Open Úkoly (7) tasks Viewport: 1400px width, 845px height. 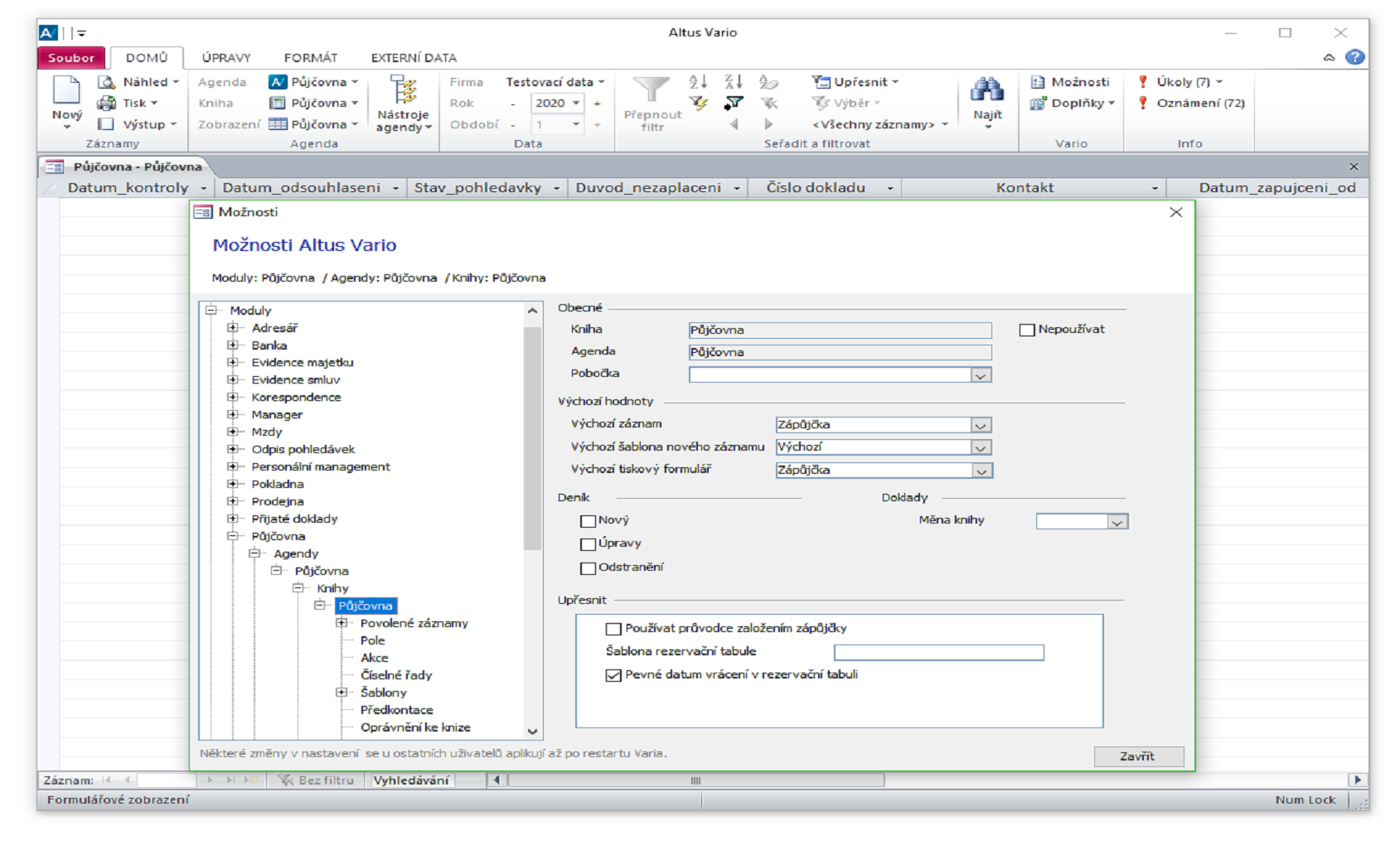click(1180, 82)
